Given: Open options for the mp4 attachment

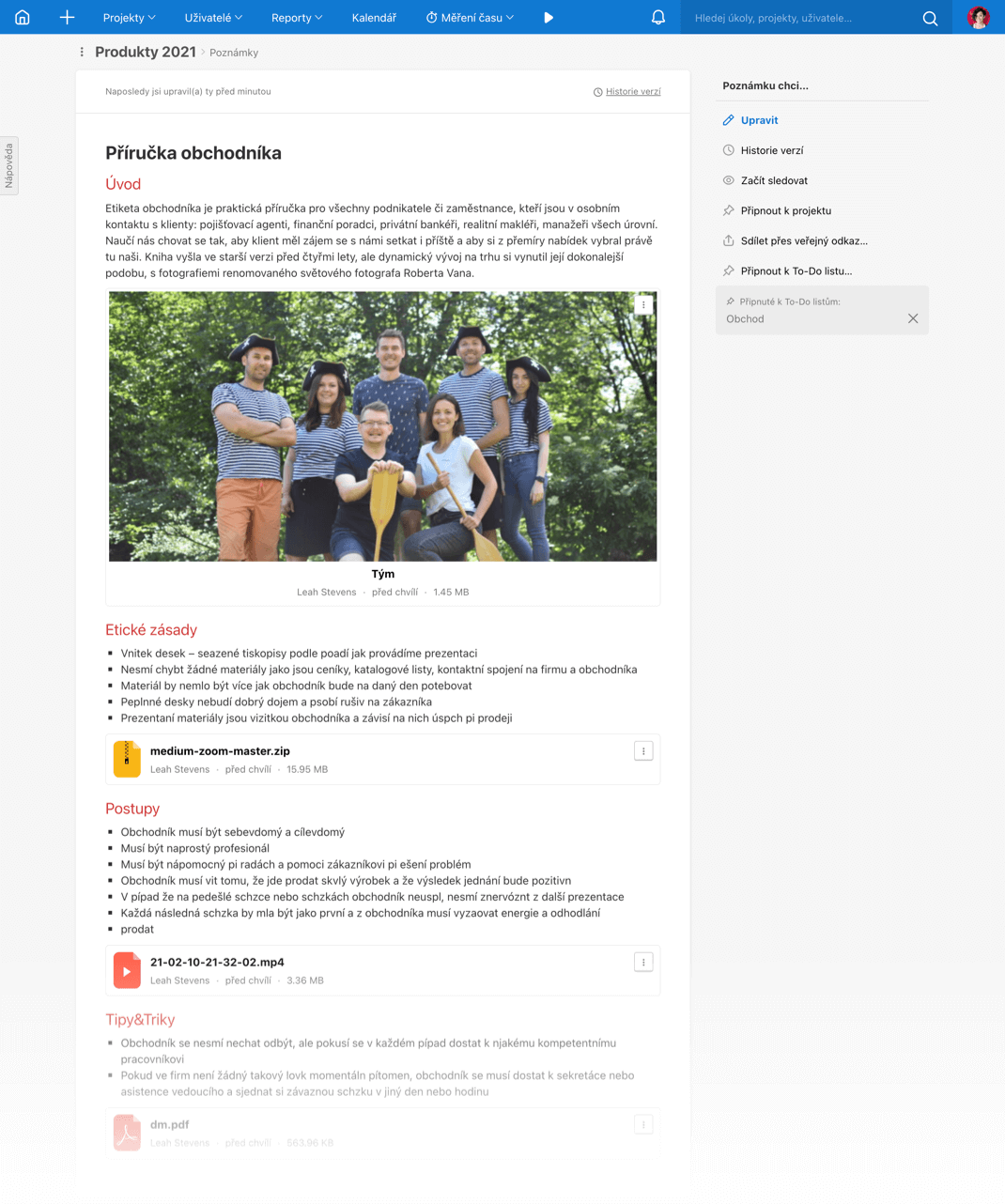Looking at the screenshot, I should coord(643,962).
